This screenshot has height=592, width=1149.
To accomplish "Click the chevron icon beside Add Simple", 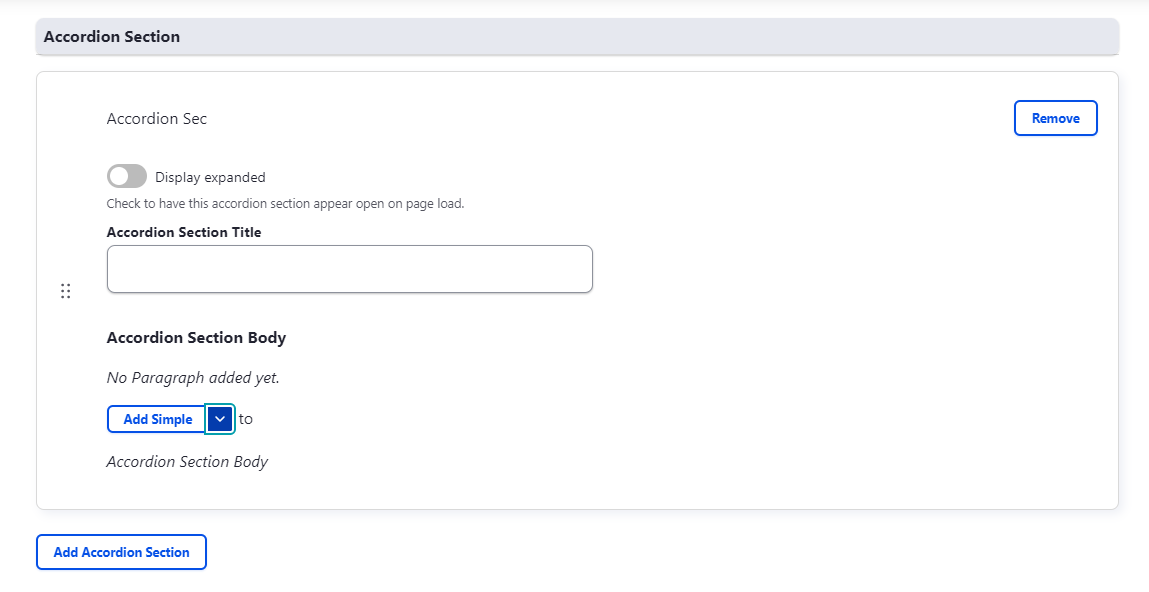I will pyautogui.click(x=220, y=419).
